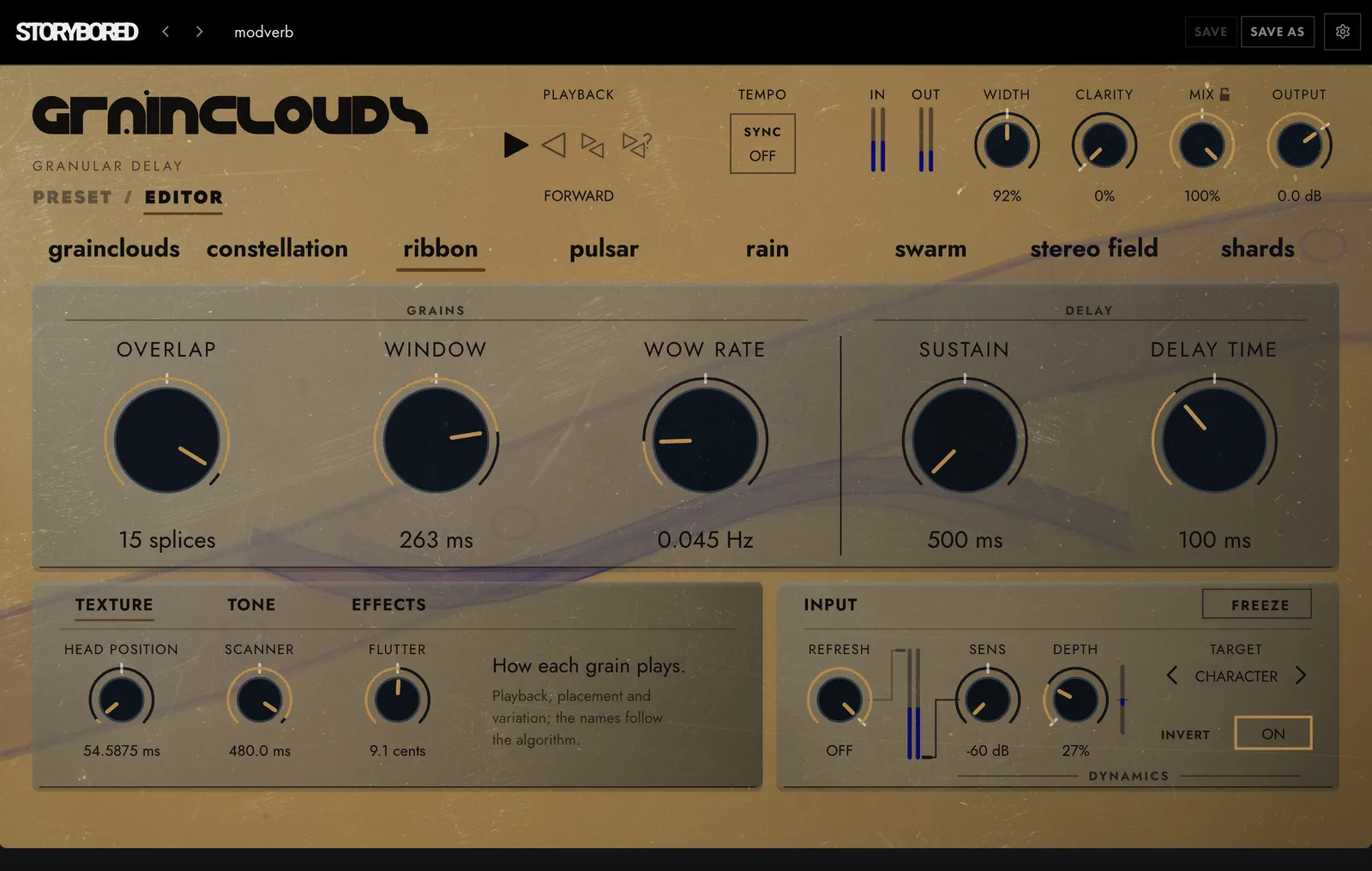This screenshot has height=871, width=1372.
Task: Toggle the FREEZE button
Action: [1257, 604]
